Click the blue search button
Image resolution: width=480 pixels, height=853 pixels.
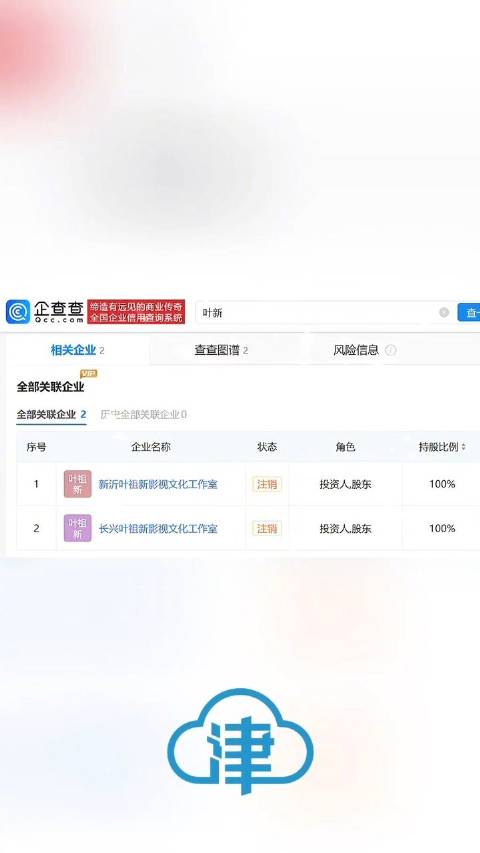click(469, 312)
